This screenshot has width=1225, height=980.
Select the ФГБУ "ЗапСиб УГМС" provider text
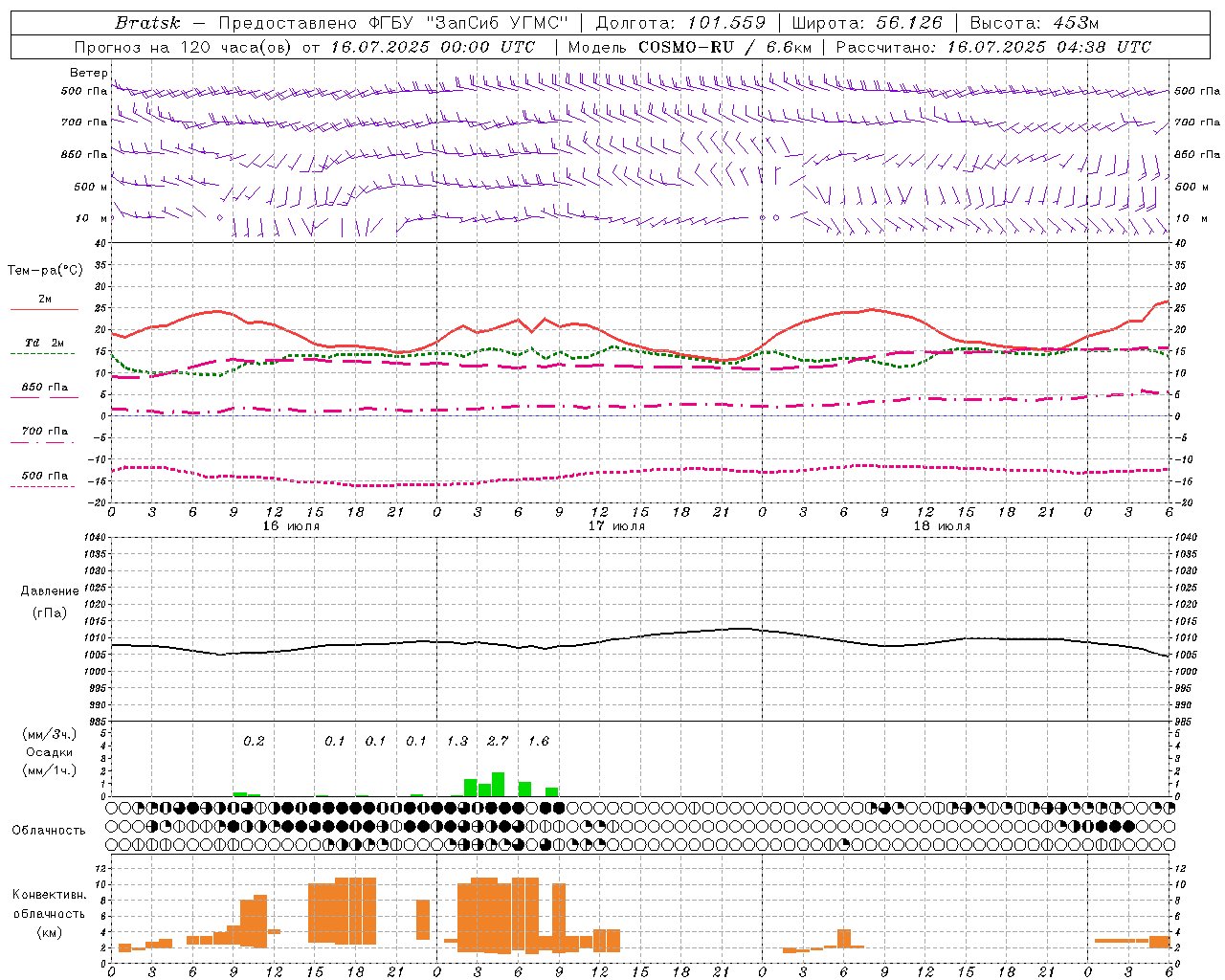469,23
